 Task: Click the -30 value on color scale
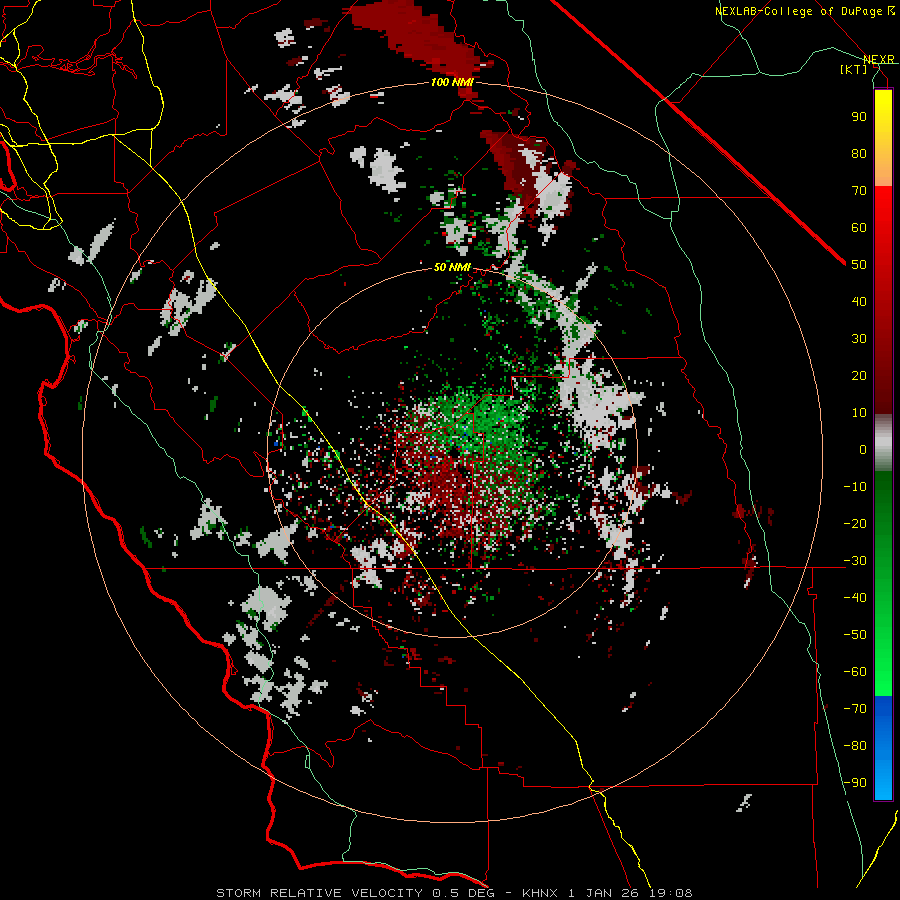coord(855,561)
